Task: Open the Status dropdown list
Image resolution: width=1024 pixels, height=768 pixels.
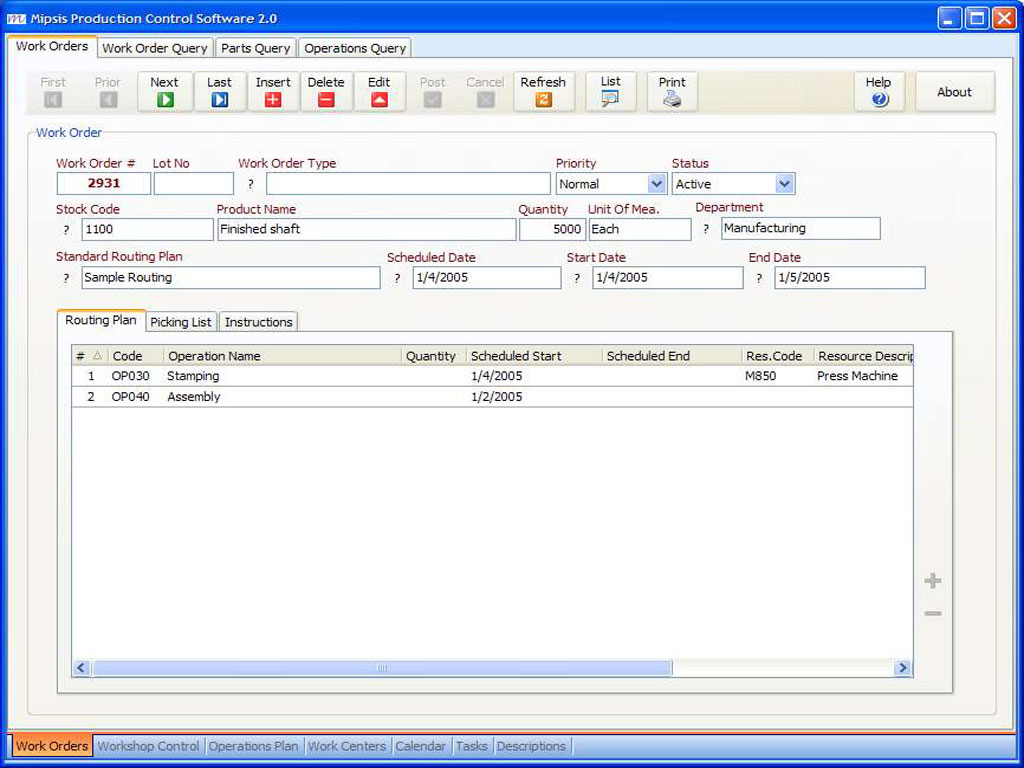Action: (784, 184)
